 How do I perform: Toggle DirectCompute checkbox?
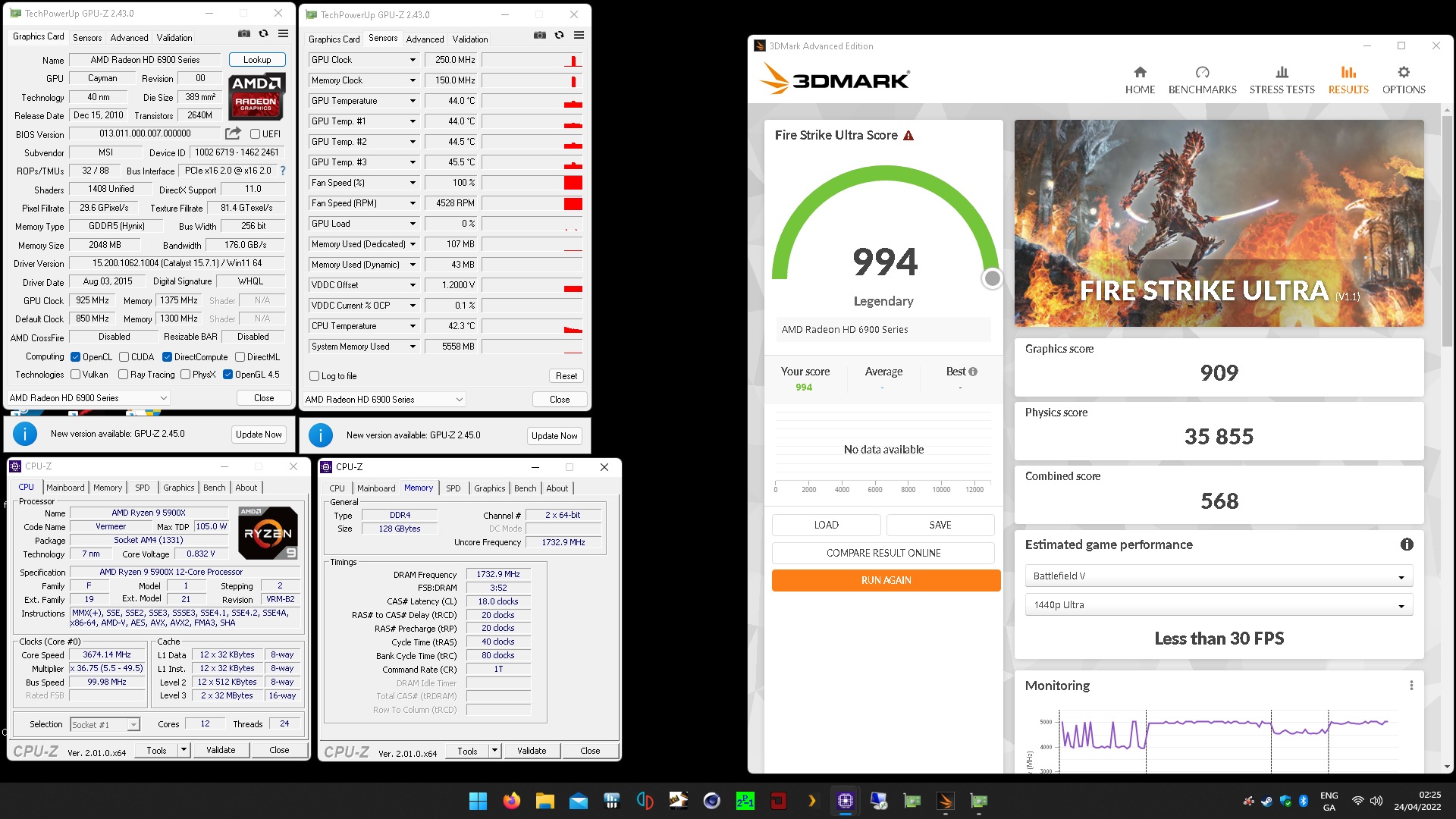168,357
